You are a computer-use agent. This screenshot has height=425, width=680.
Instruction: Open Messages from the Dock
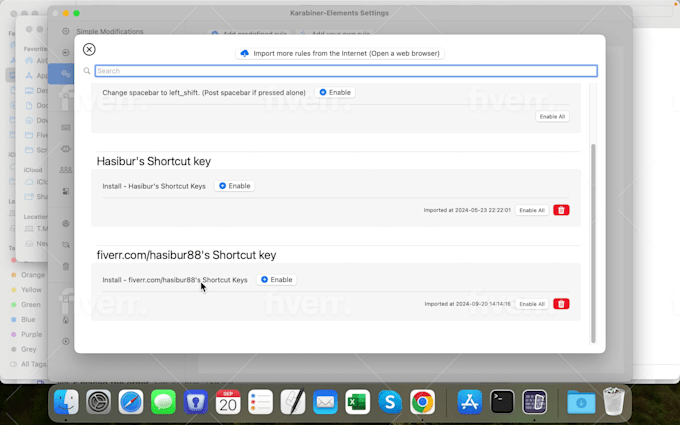tap(163, 402)
